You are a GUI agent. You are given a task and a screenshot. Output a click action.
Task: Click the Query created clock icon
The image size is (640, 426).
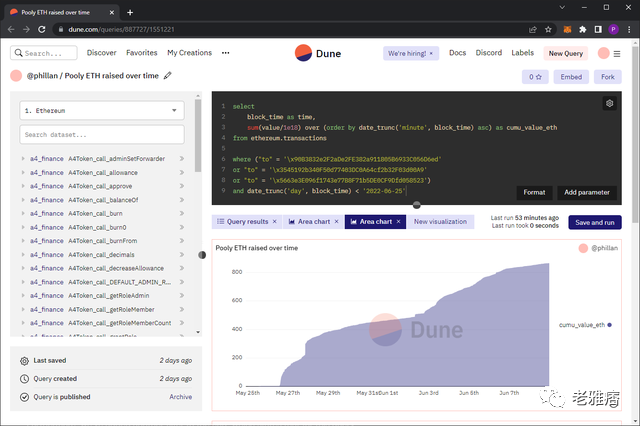[x=24, y=379]
